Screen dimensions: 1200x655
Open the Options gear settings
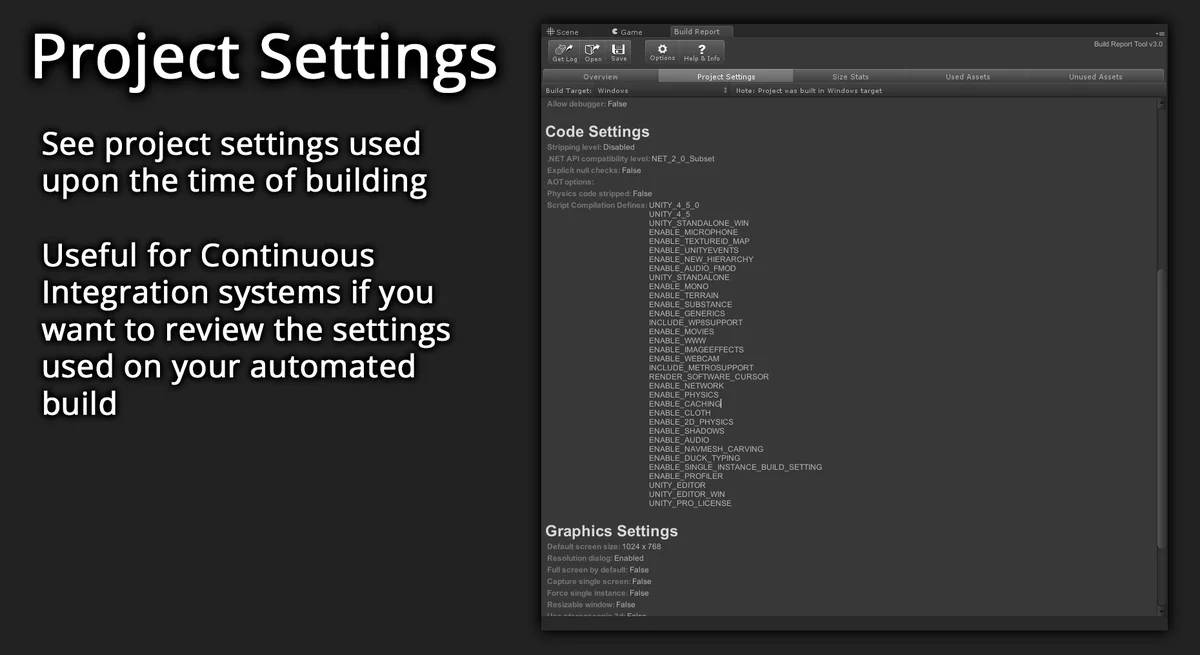[x=662, y=52]
